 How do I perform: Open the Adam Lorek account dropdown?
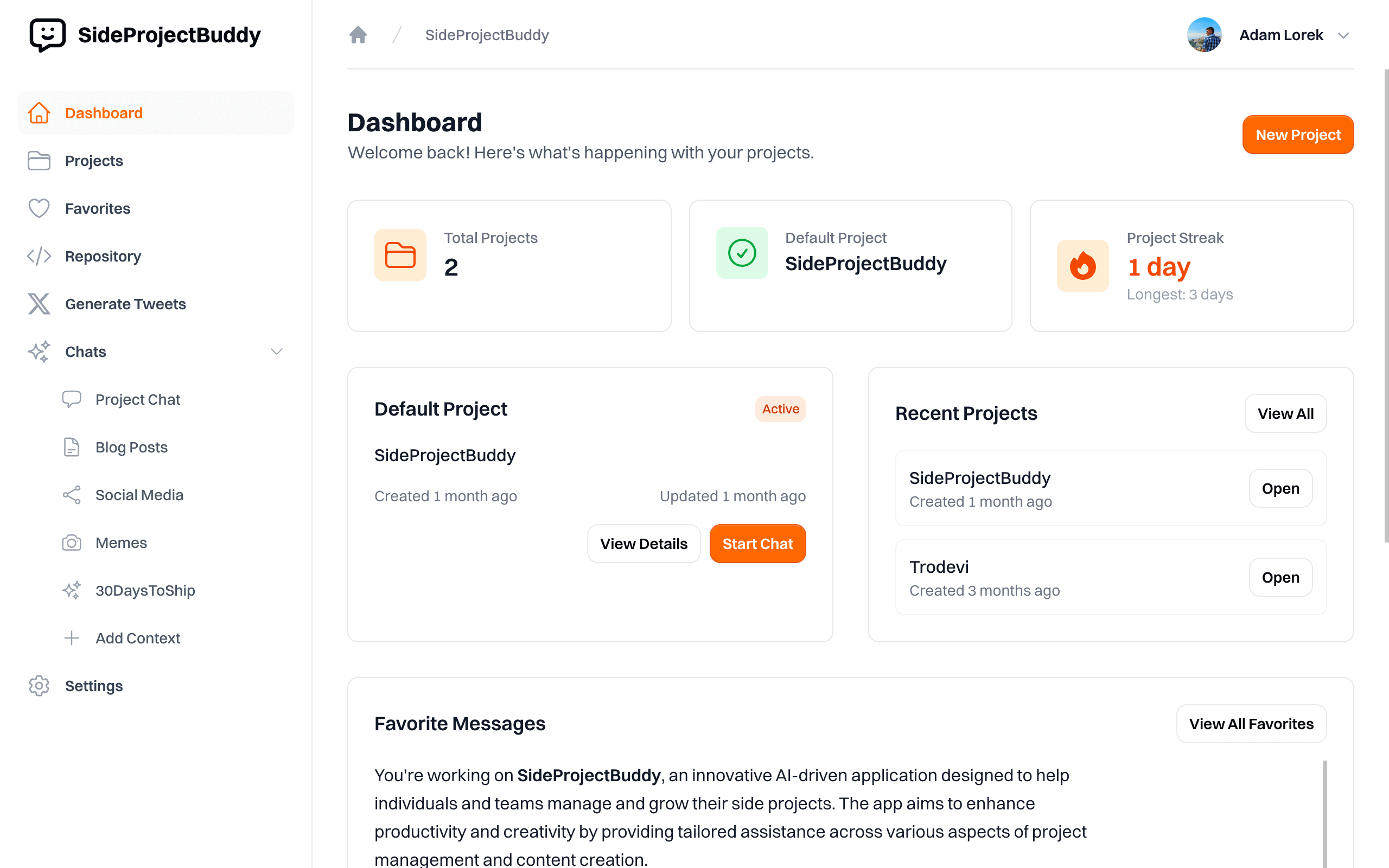click(x=1342, y=36)
